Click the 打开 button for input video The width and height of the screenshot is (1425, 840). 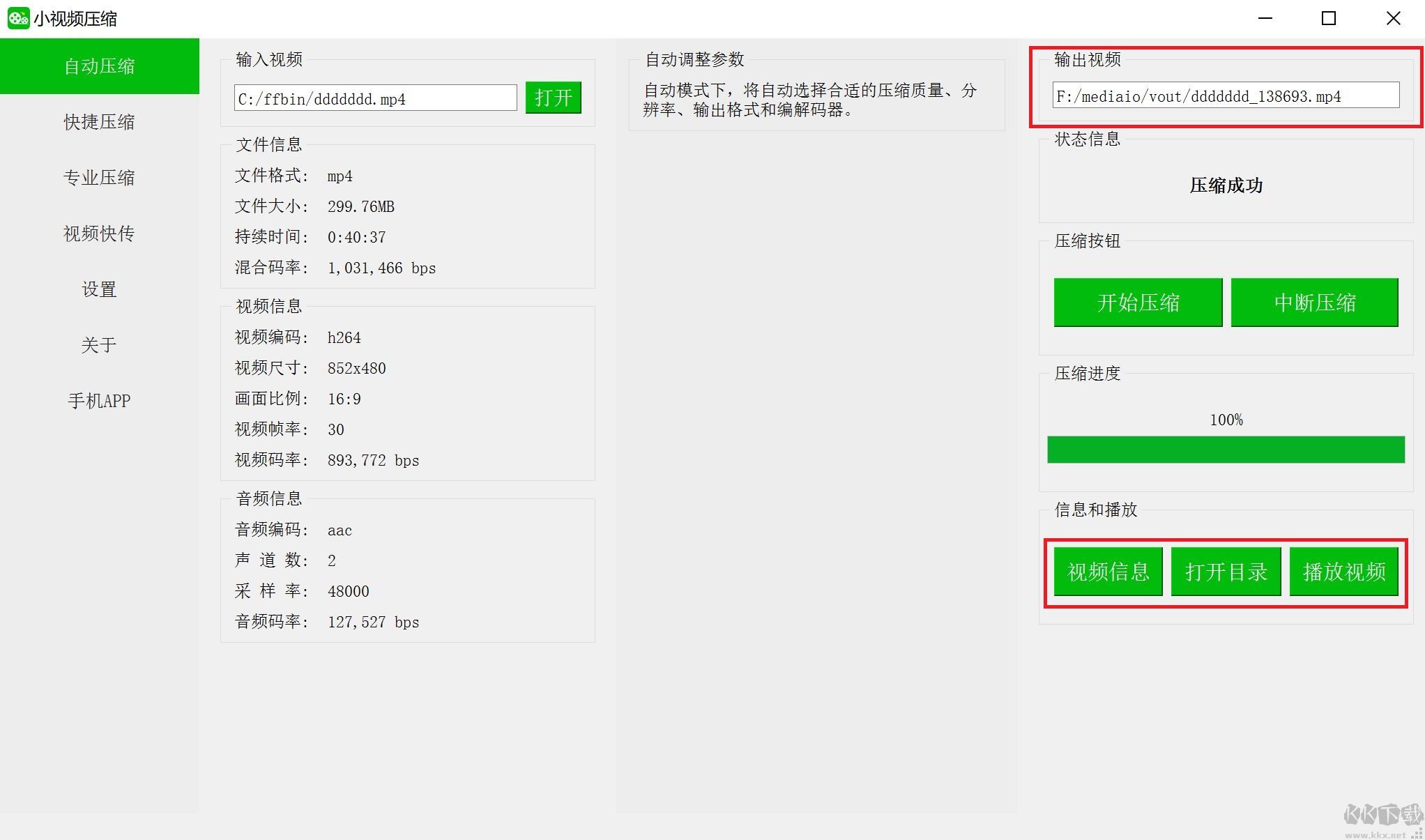[x=553, y=98]
